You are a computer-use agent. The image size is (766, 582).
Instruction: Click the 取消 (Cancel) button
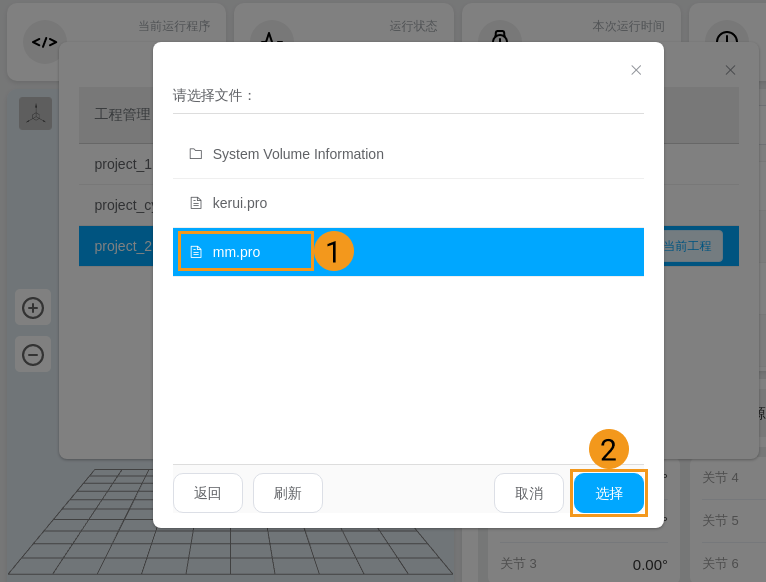(x=529, y=493)
